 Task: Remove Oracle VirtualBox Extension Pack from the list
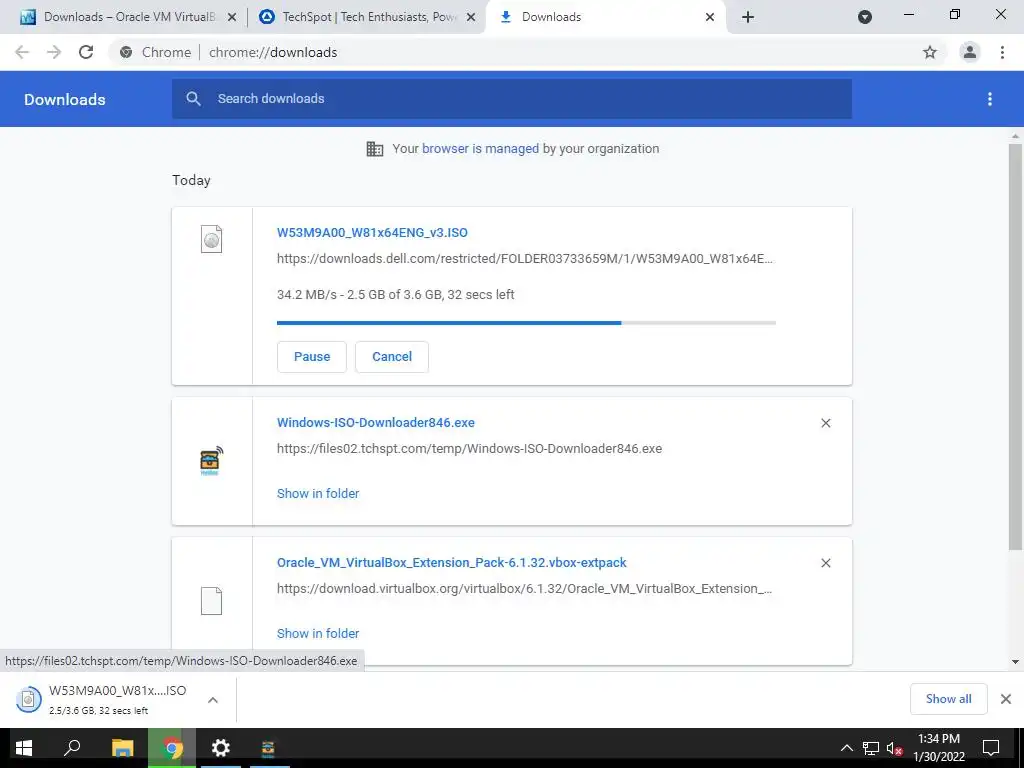coord(825,563)
